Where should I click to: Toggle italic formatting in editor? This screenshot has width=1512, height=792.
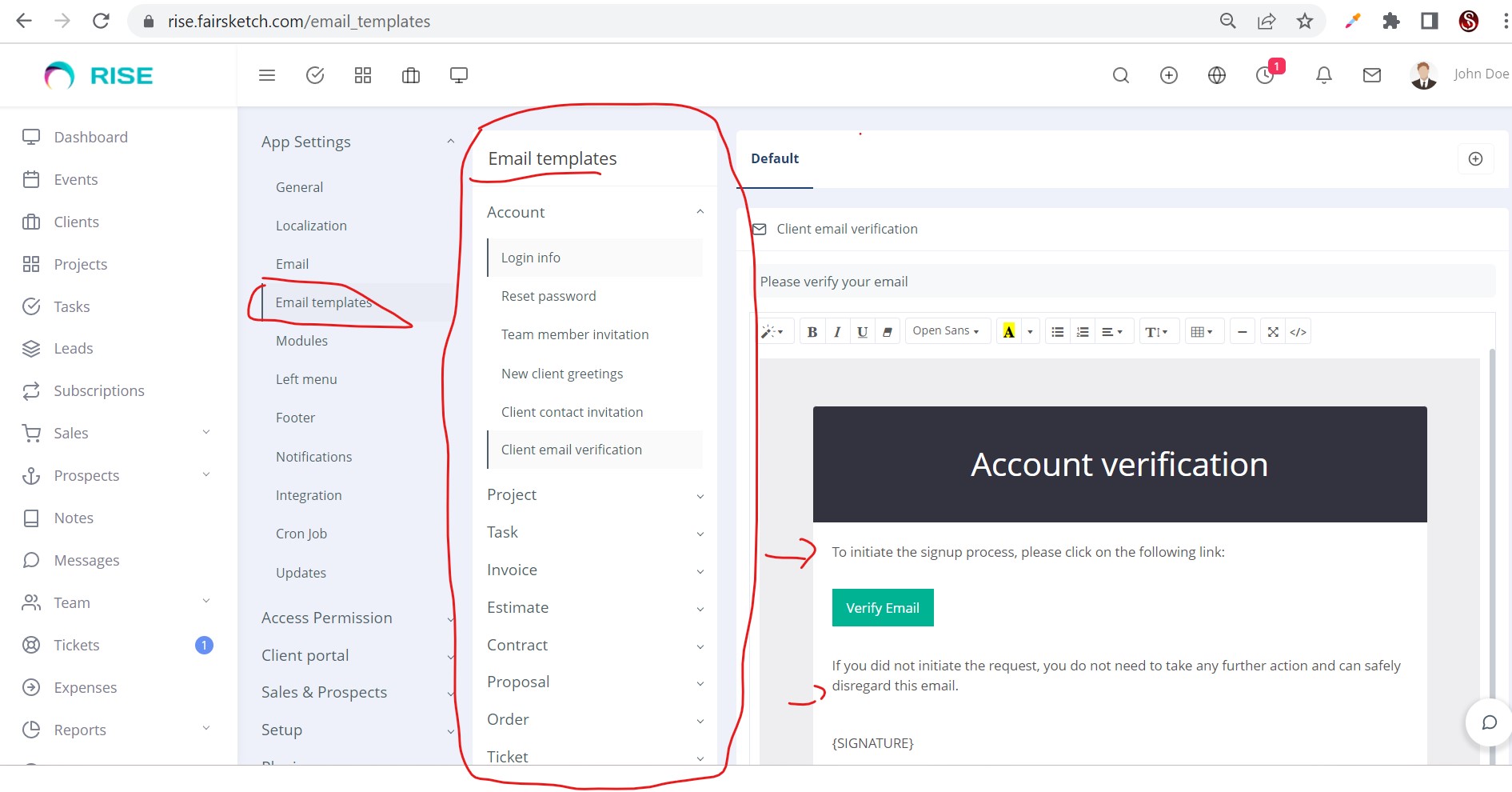point(837,331)
